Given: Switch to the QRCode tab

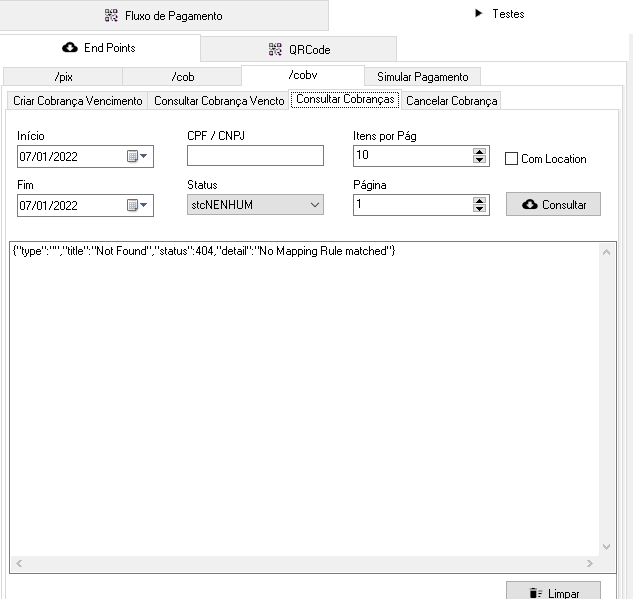Looking at the screenshot, I should coord(299,50).
